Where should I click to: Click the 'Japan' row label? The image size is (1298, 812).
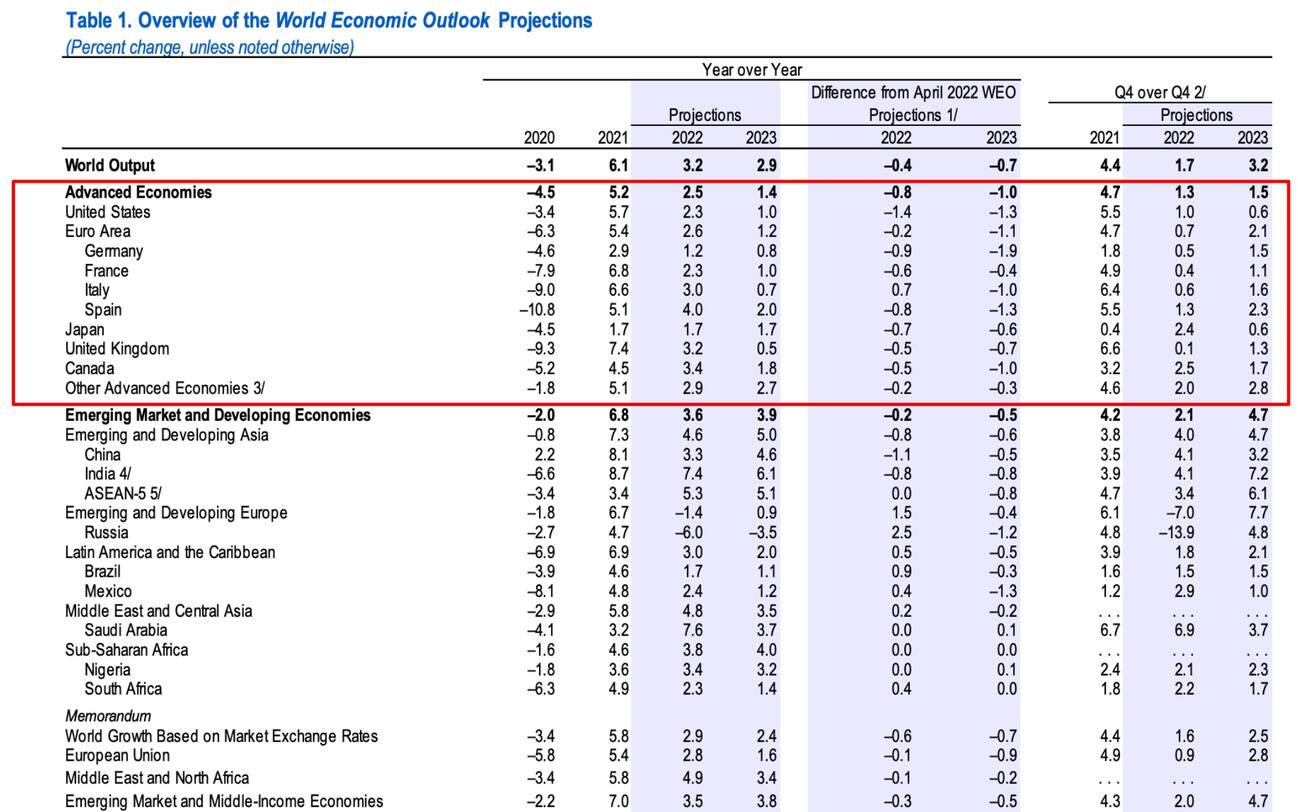pyautogui.click(x=84, y=329)
